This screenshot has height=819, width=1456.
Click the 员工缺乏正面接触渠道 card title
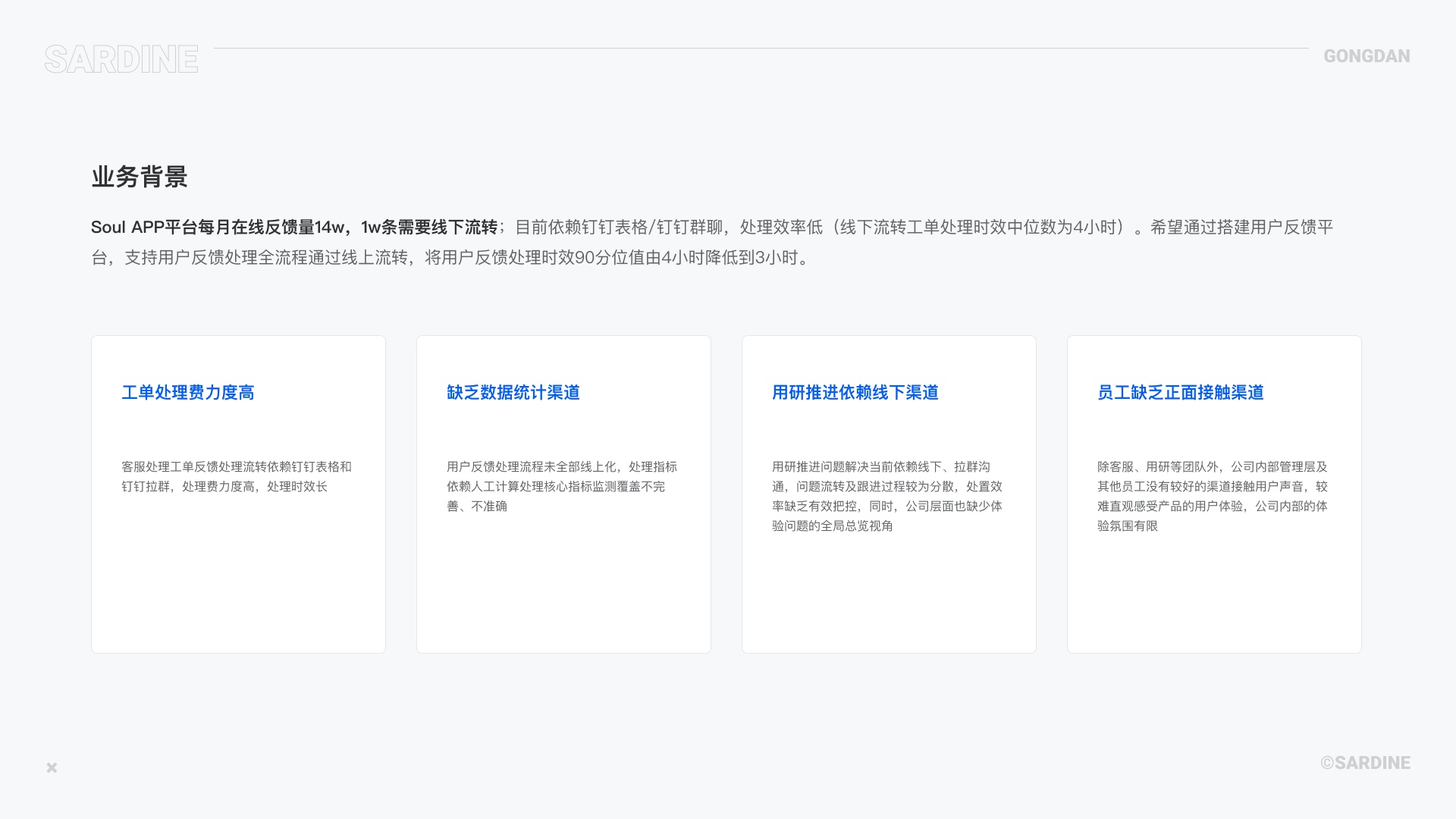1181,392
